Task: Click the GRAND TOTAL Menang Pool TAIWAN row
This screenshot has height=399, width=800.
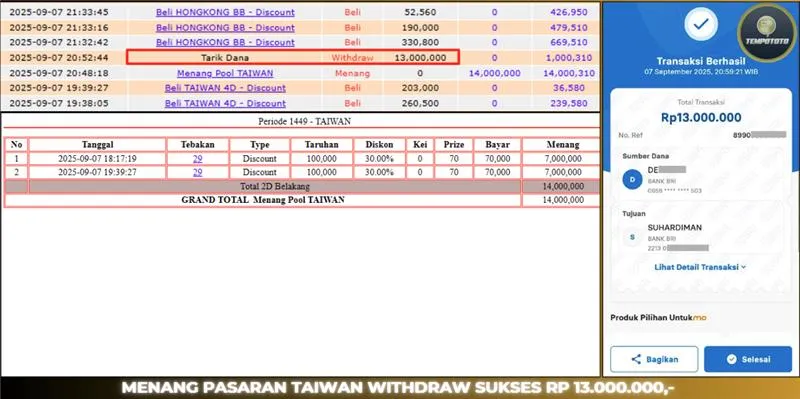Action: [302, 200]
